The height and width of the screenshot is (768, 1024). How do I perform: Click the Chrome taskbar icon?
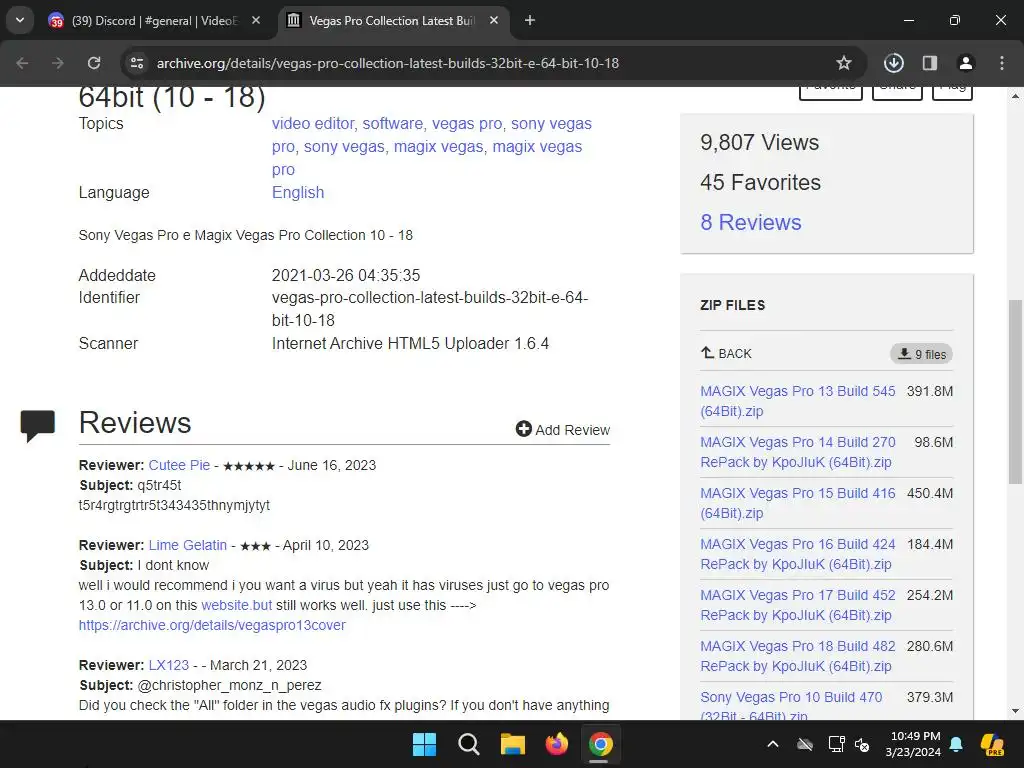600,744
